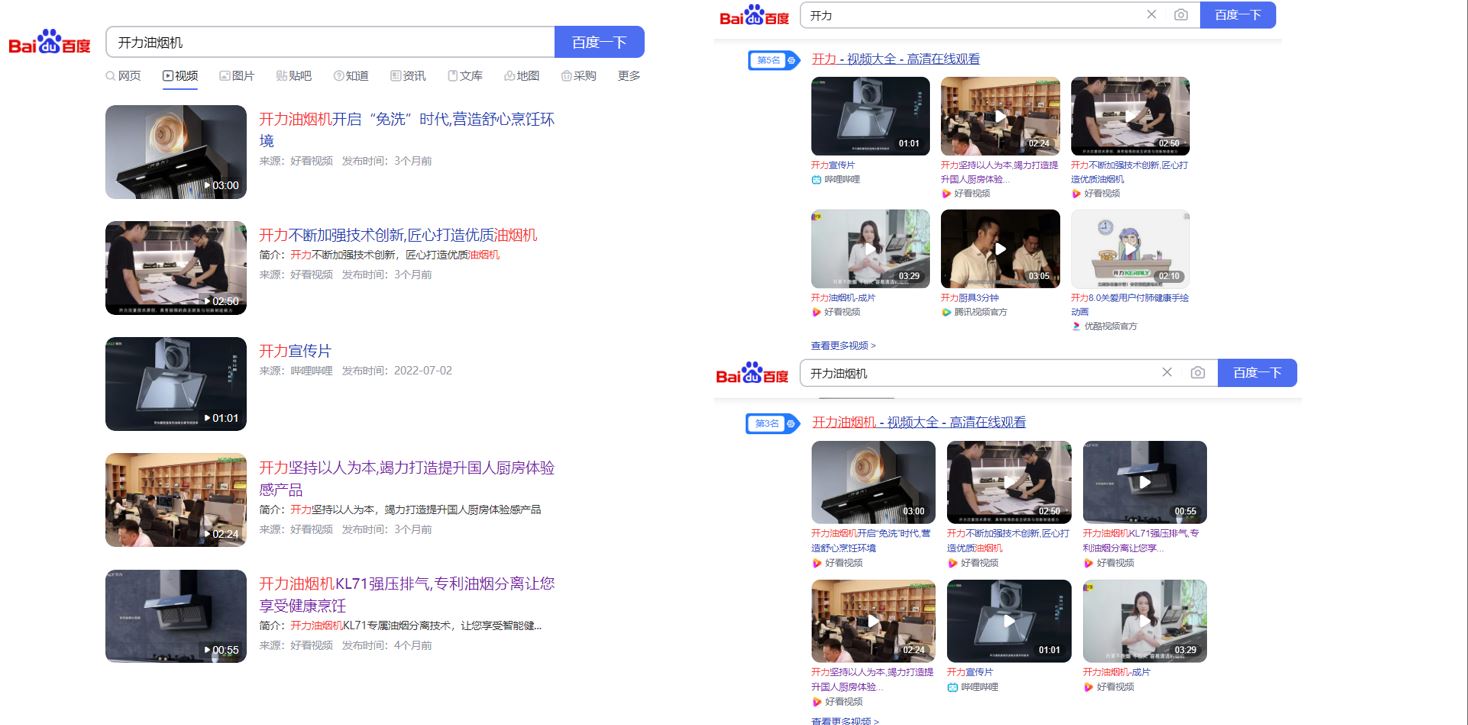Click the 第3名 ranking badge
Image resolution: width=1468 pixels, height=725 pixels.
tap(771, 424)
